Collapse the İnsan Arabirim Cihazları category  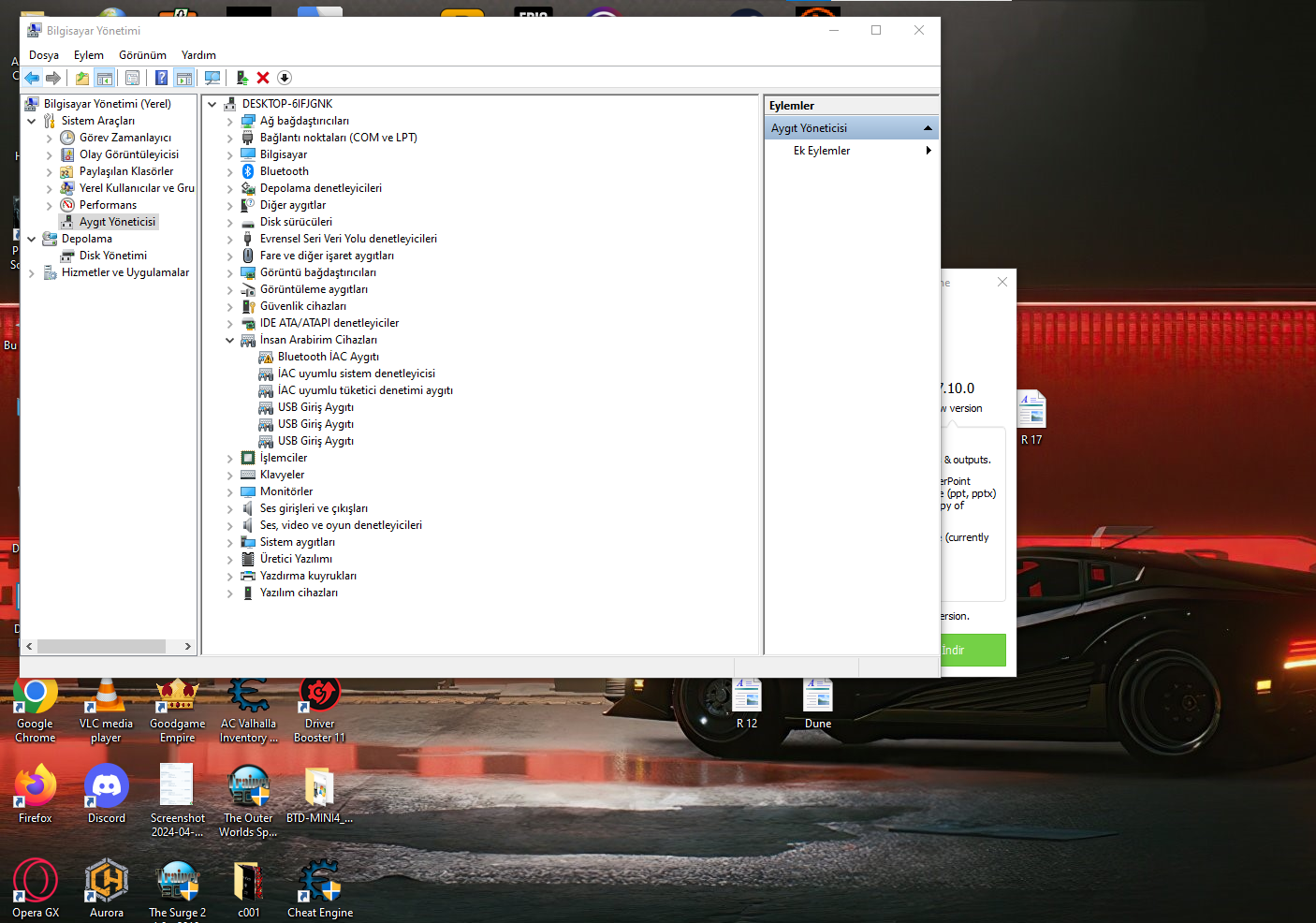tap(230, 340)
